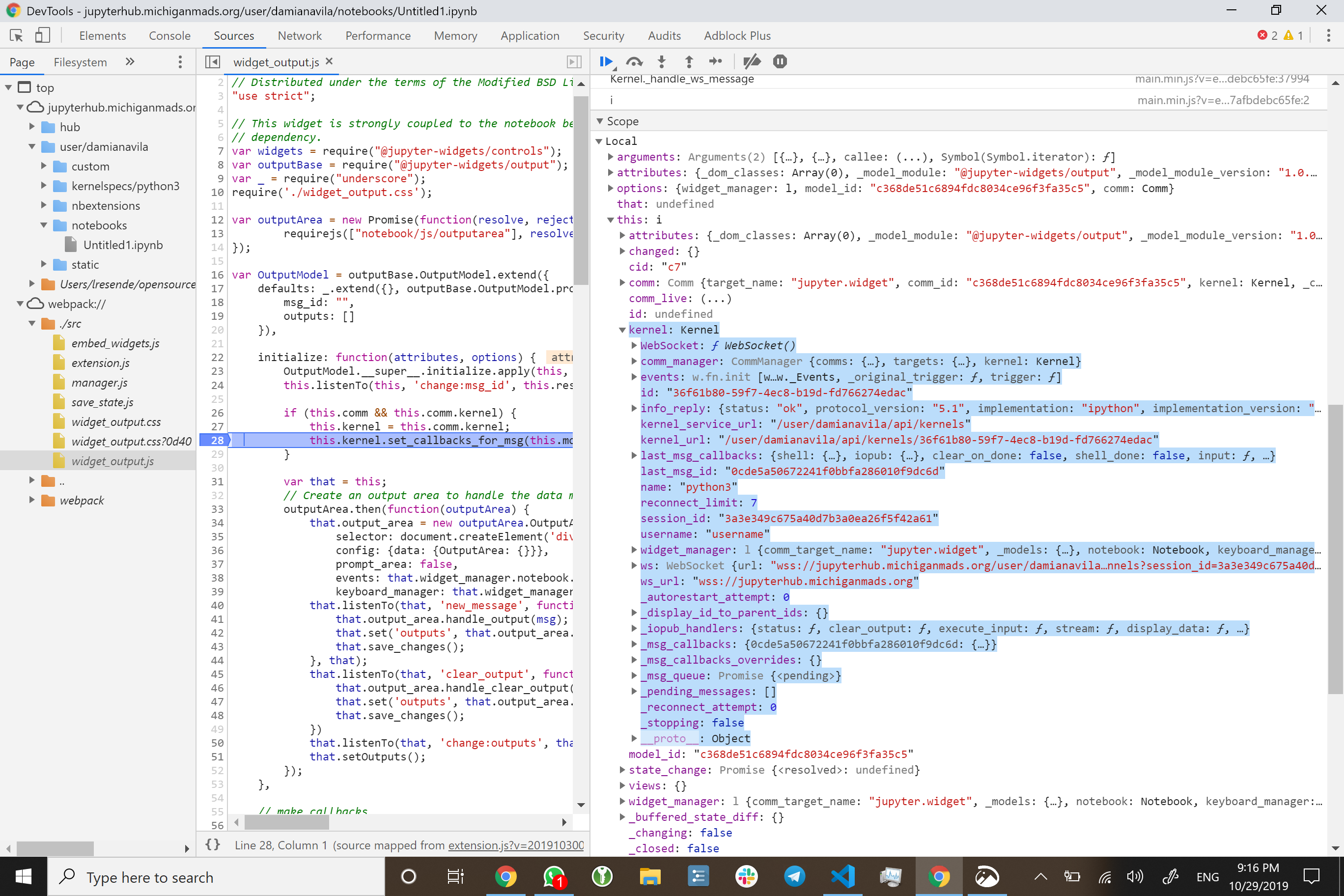The width and height of the screenshot is (1344, 896).
Task: Step out of the current function
Action: point(689,61)
